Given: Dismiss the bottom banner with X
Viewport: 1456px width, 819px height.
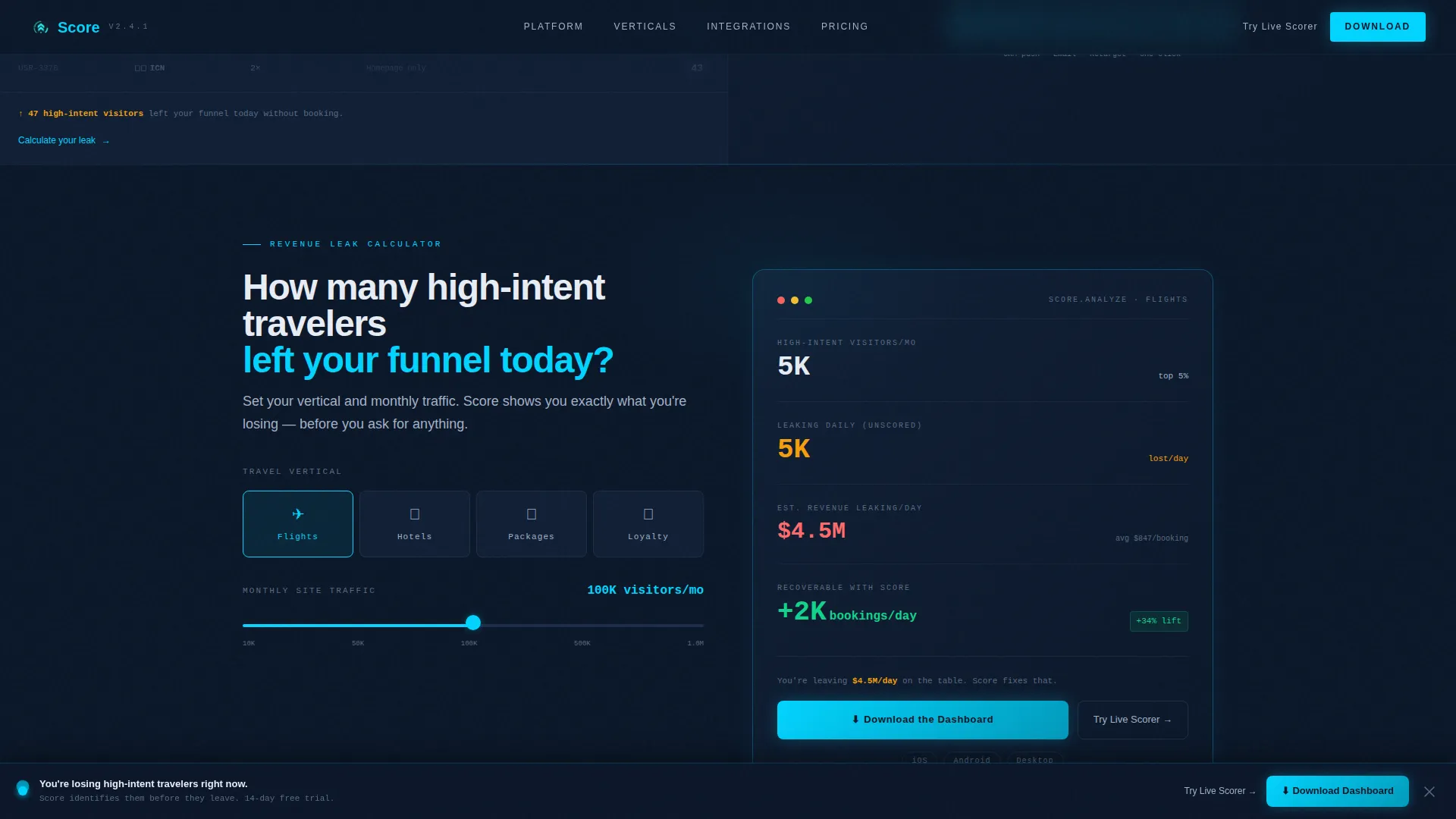Looking at the screenshot, I should 1429,792.
